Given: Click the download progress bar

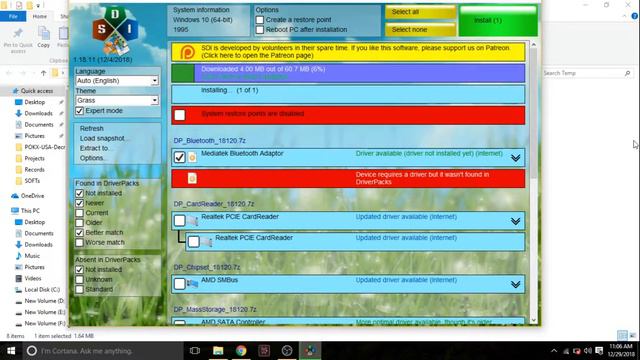Looking at the screenshot, I should [348, 73].
